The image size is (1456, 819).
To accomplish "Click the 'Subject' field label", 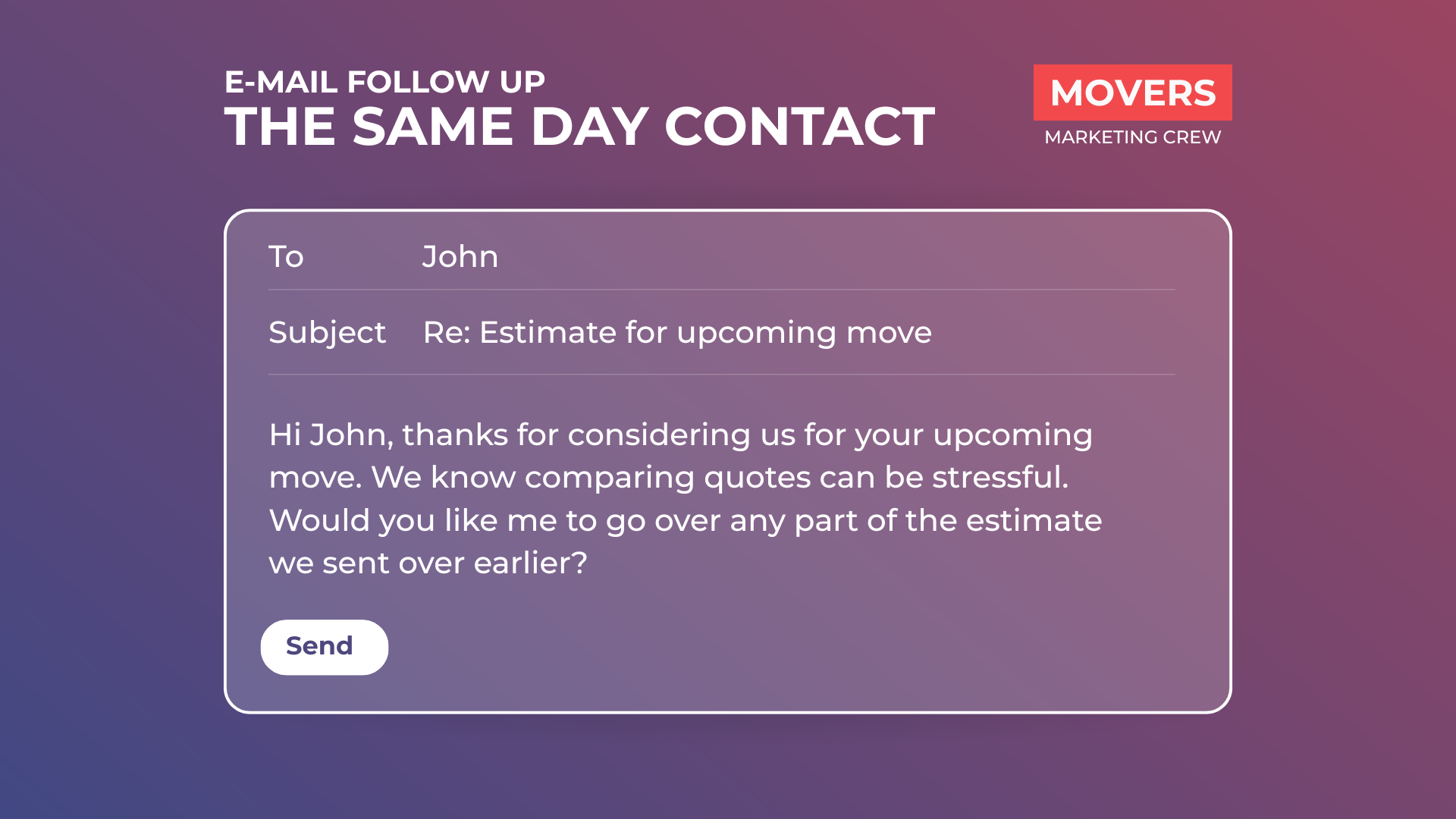I will point(327,333).
